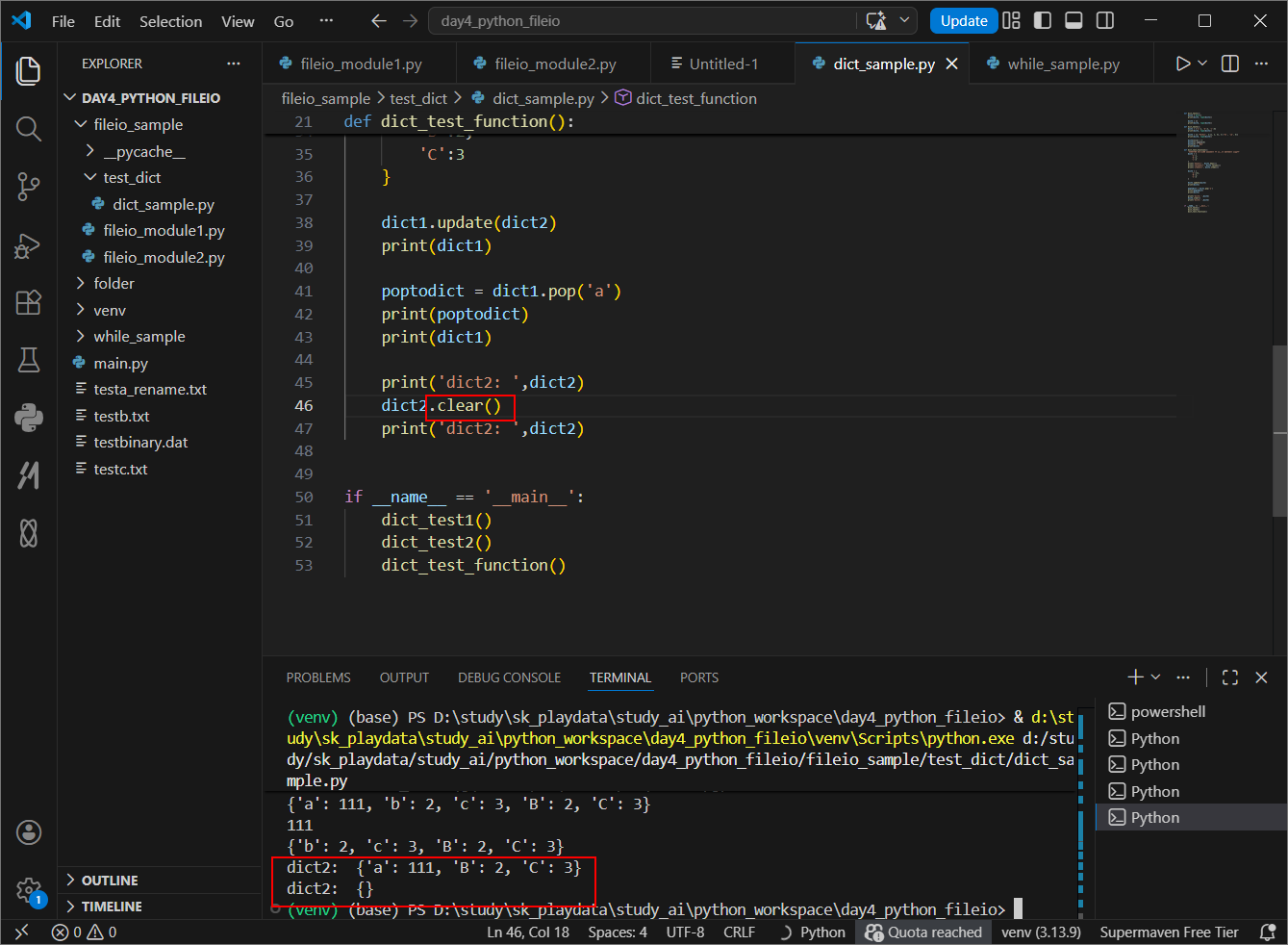Click the code minimap preview

pyautogui.click(x=1215, y=164)
